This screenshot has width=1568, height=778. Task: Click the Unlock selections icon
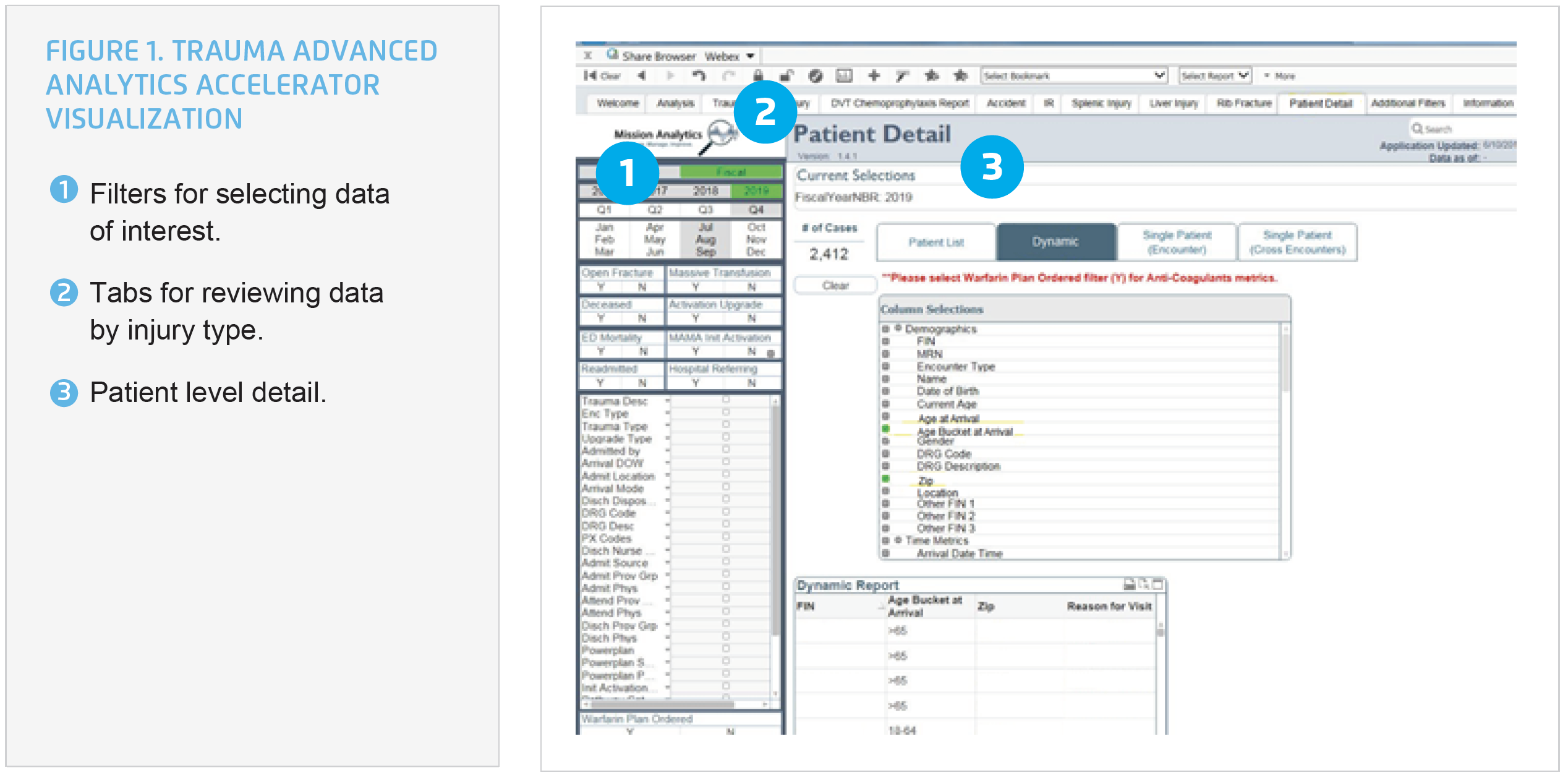[x=786, y=76]
